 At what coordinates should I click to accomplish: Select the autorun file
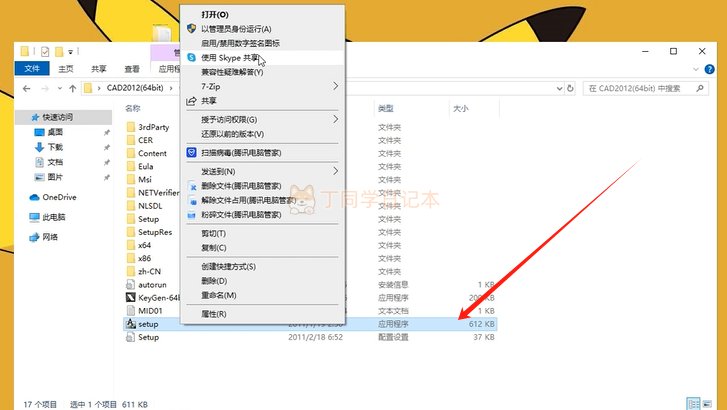(152, 284)
